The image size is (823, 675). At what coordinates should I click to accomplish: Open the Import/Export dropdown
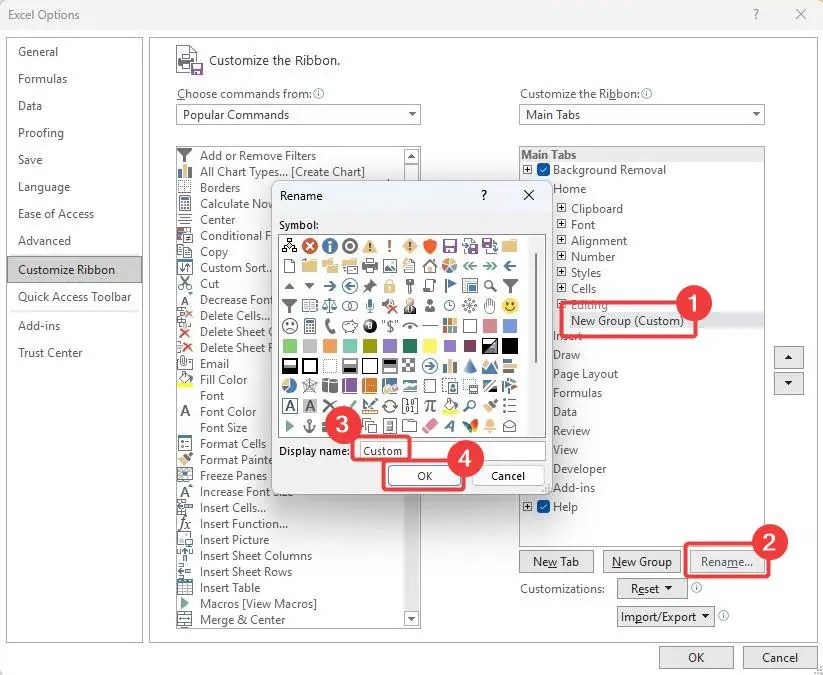coord(666,617)
